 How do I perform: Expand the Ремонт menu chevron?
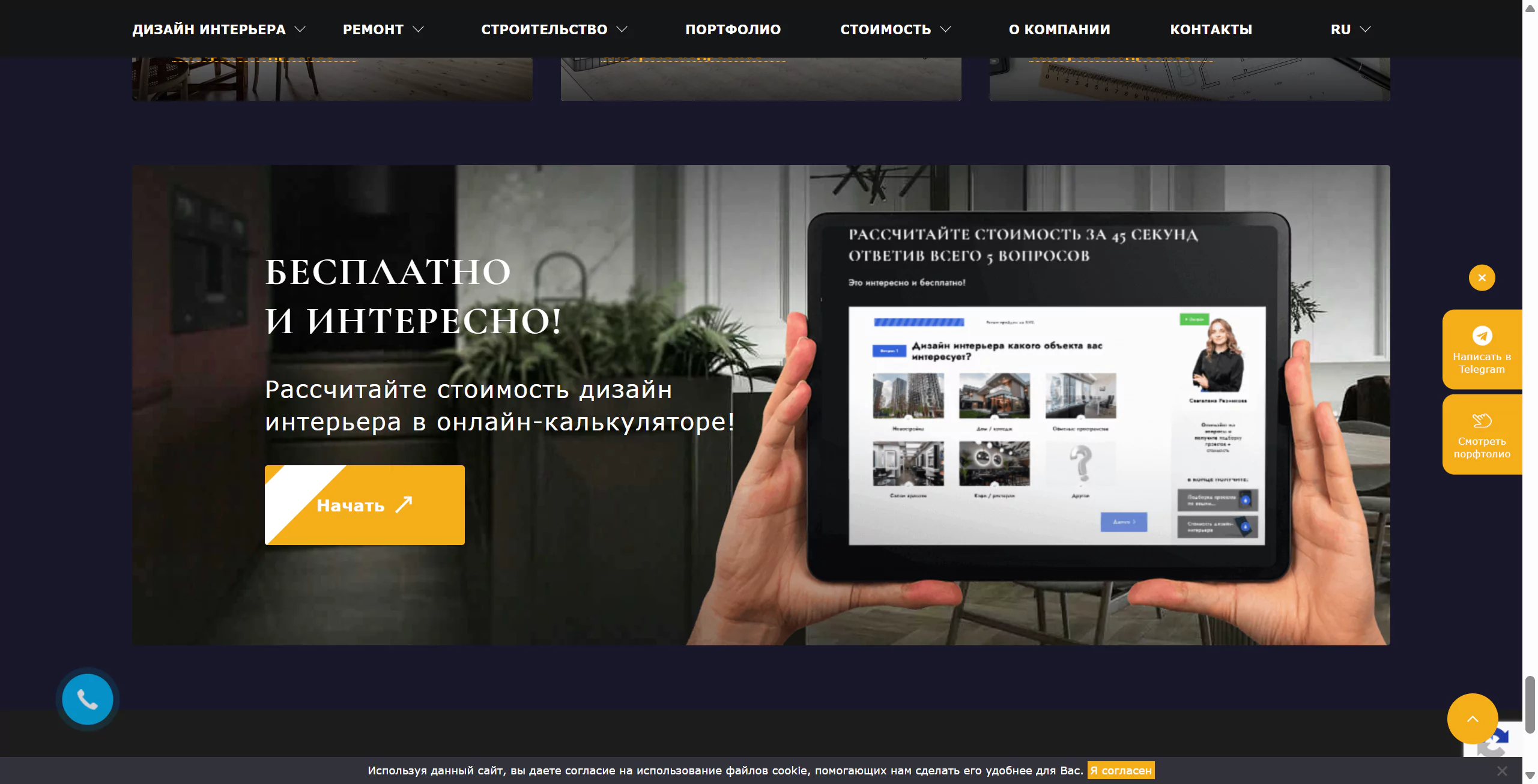(419, 29)
